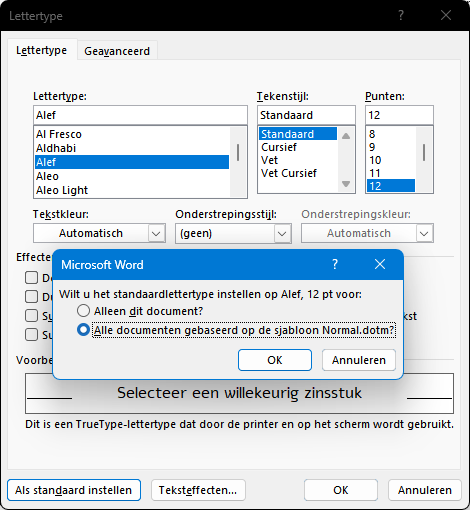Screen dimensions: 470x510
Task: Open the Tekstkleur Automatisch dropdown
Action: point(99,233)
